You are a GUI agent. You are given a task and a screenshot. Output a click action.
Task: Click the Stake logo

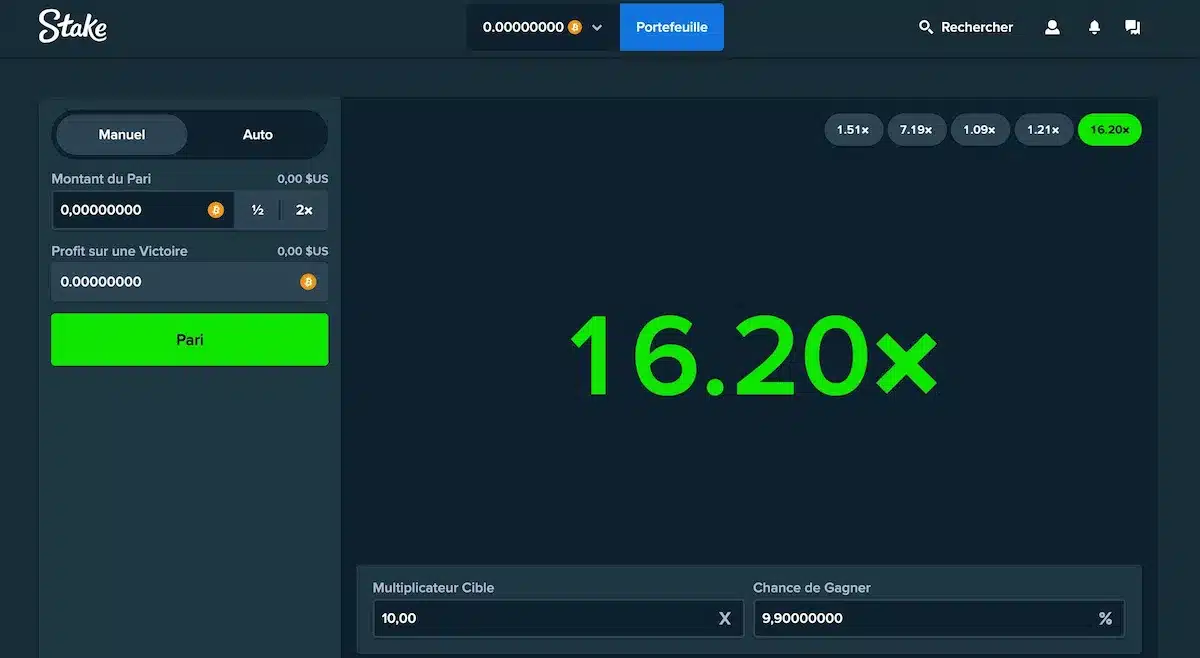point(72,27)
